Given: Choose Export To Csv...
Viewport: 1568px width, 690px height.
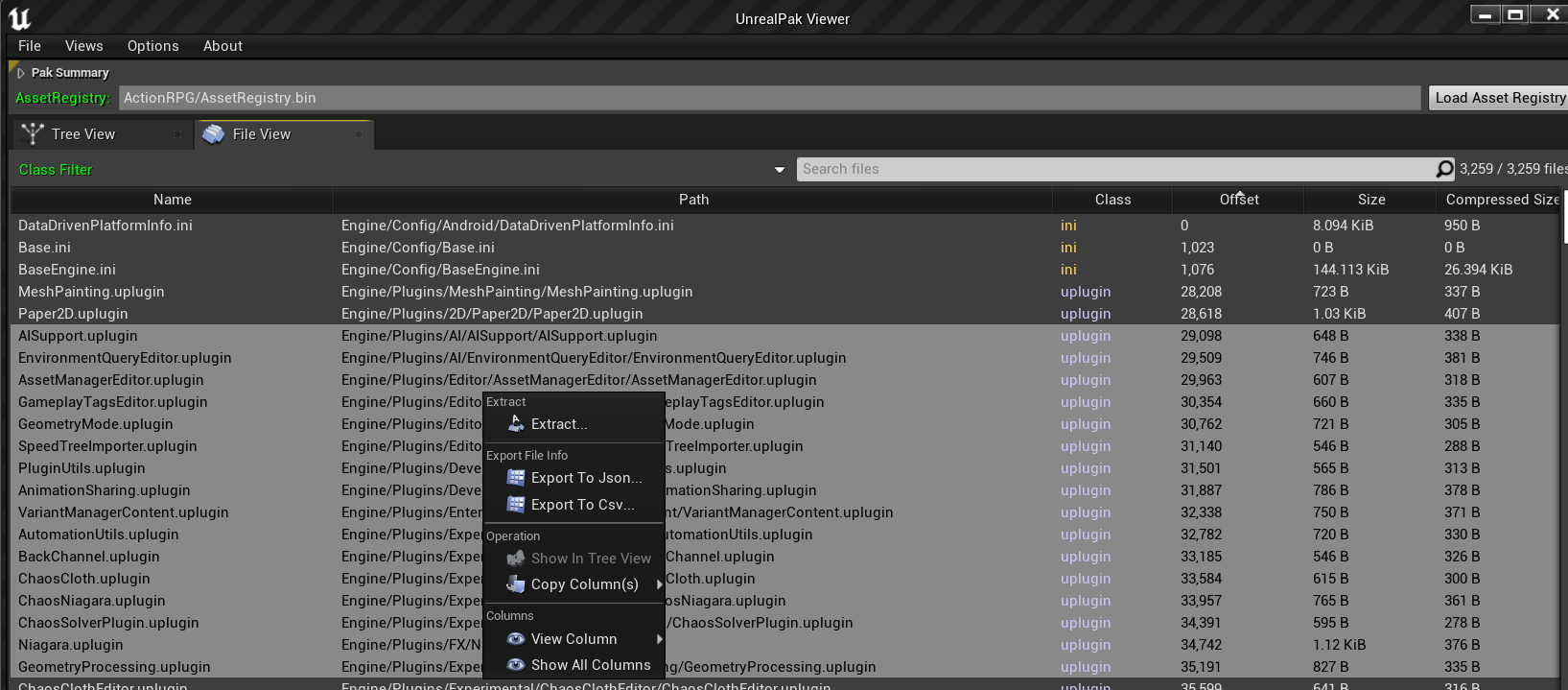Looking at the screenshot, I should pos(573,504).
